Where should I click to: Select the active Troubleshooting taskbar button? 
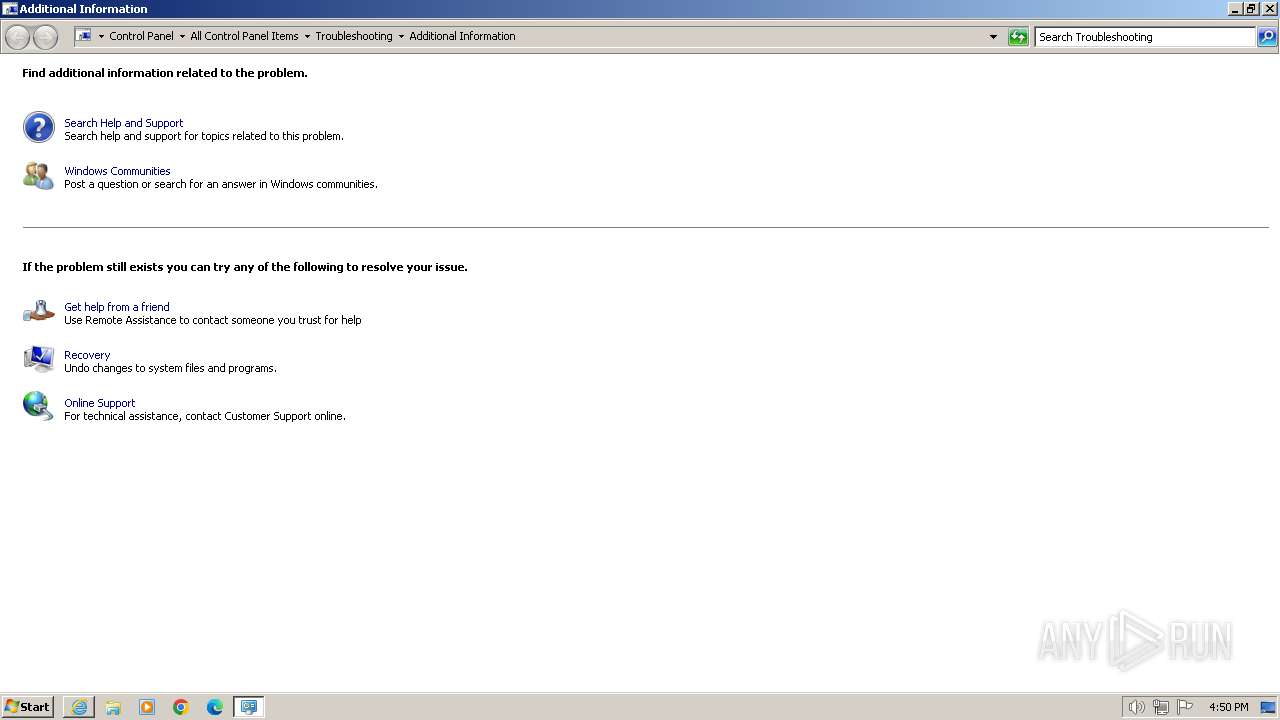click(249, 707)
